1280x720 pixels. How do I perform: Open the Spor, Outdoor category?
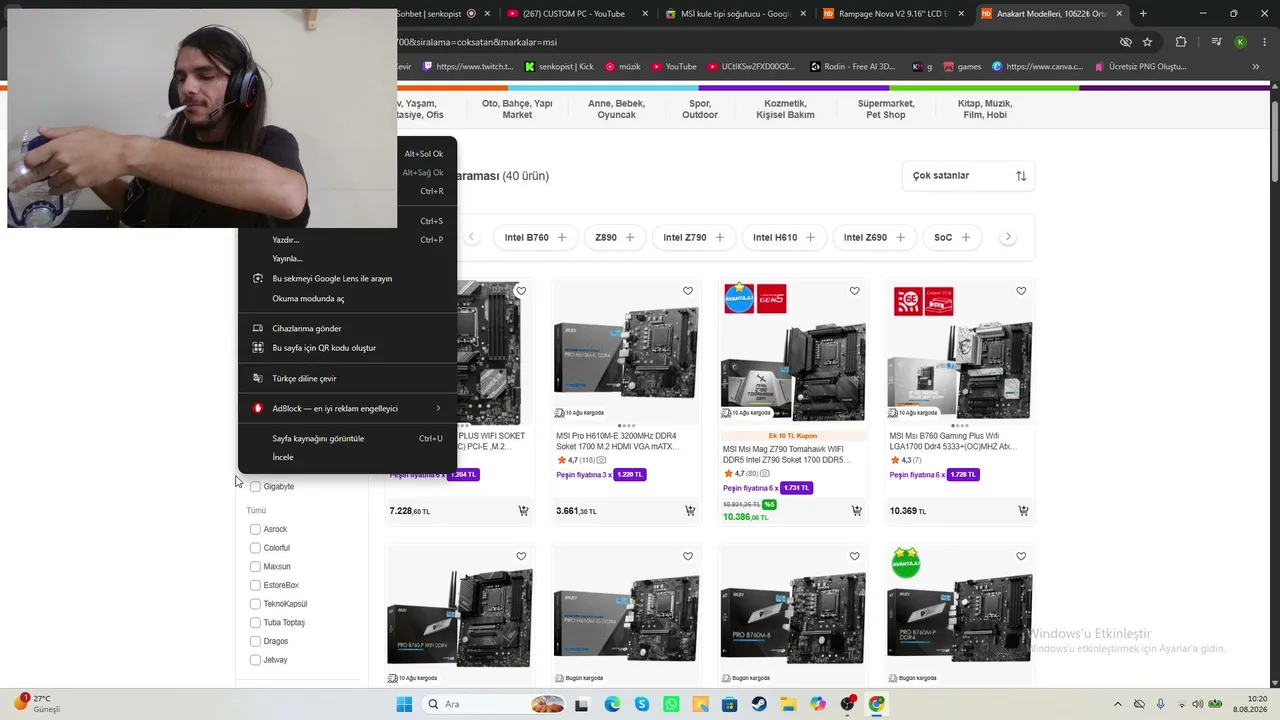click(700, 109)
